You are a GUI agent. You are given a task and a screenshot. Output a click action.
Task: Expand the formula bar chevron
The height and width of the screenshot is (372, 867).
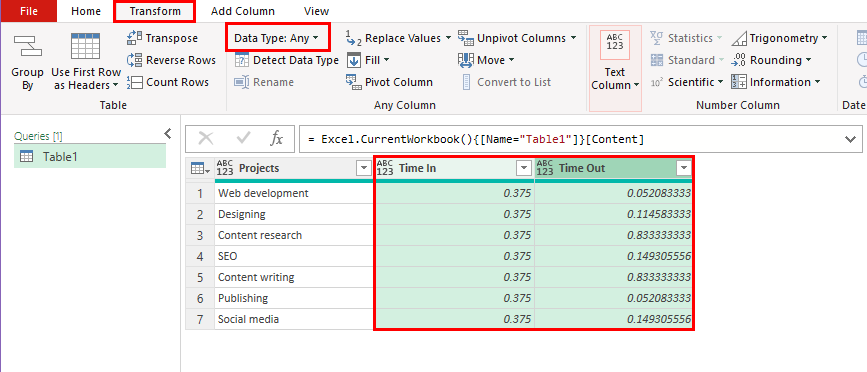(x=850, y=139)
